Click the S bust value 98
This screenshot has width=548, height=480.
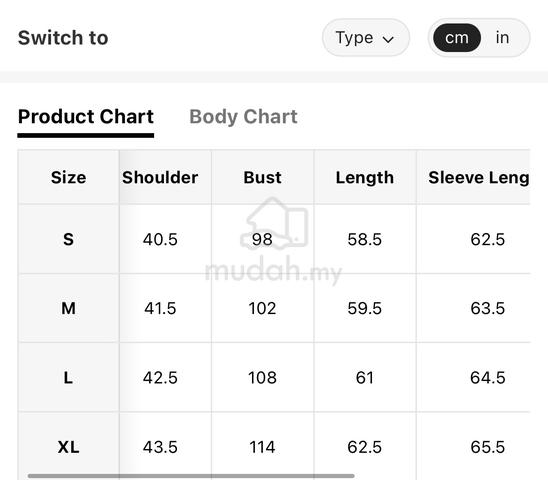point(262,239)
